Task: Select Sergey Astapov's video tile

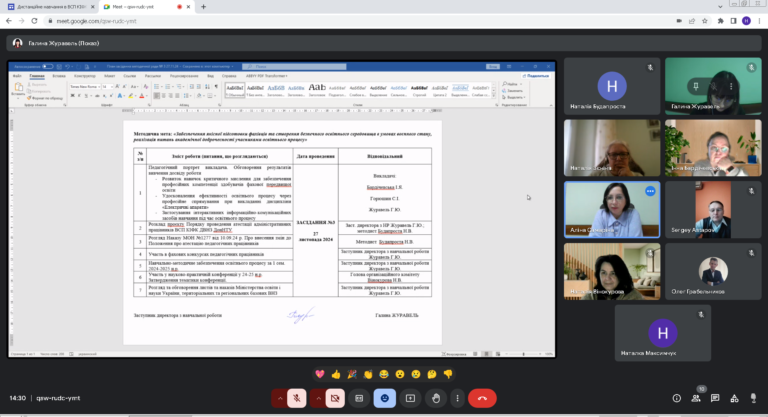Action: click(x=713, y=210)
